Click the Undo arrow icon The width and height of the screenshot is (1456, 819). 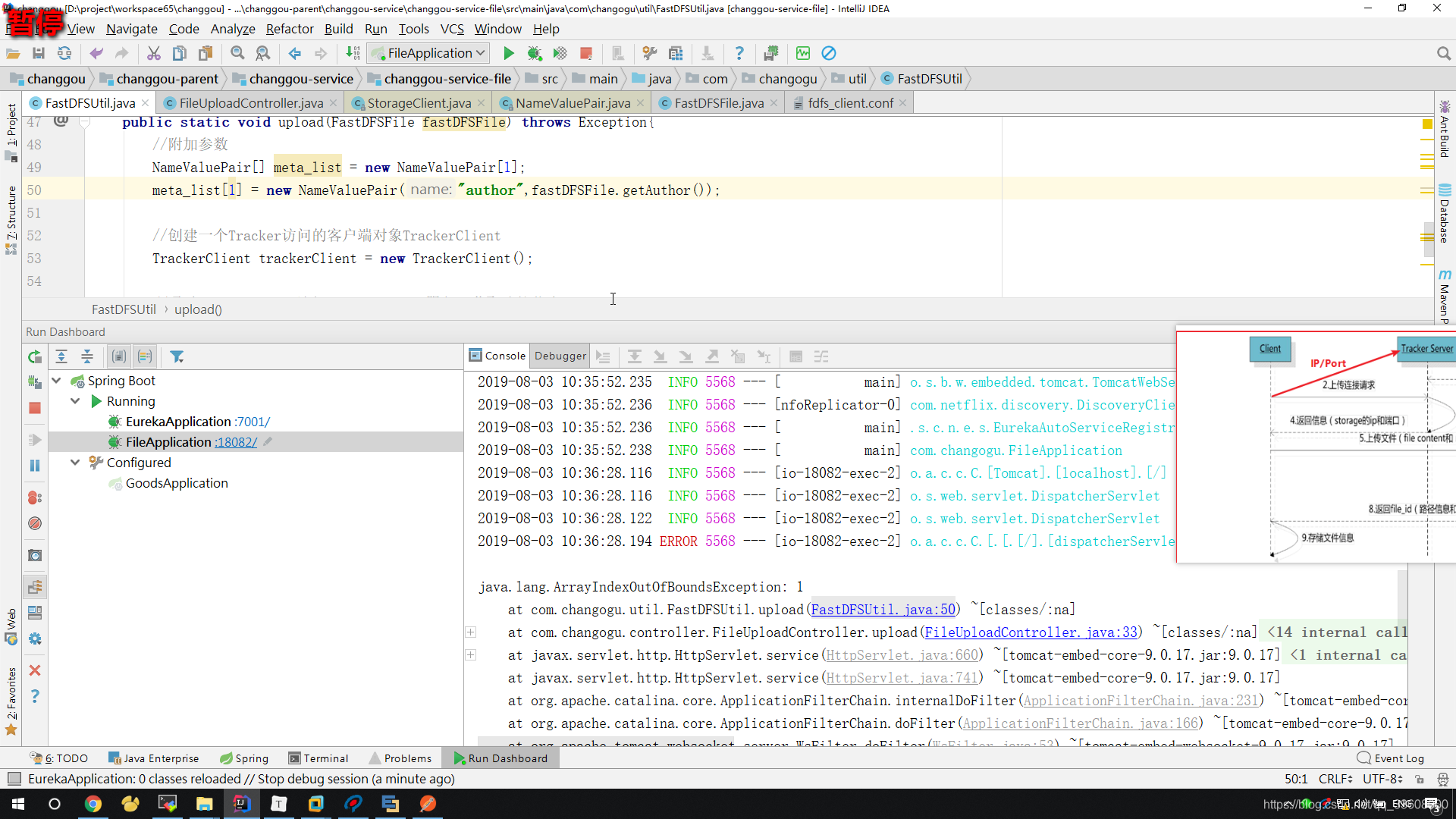point(96,53)
